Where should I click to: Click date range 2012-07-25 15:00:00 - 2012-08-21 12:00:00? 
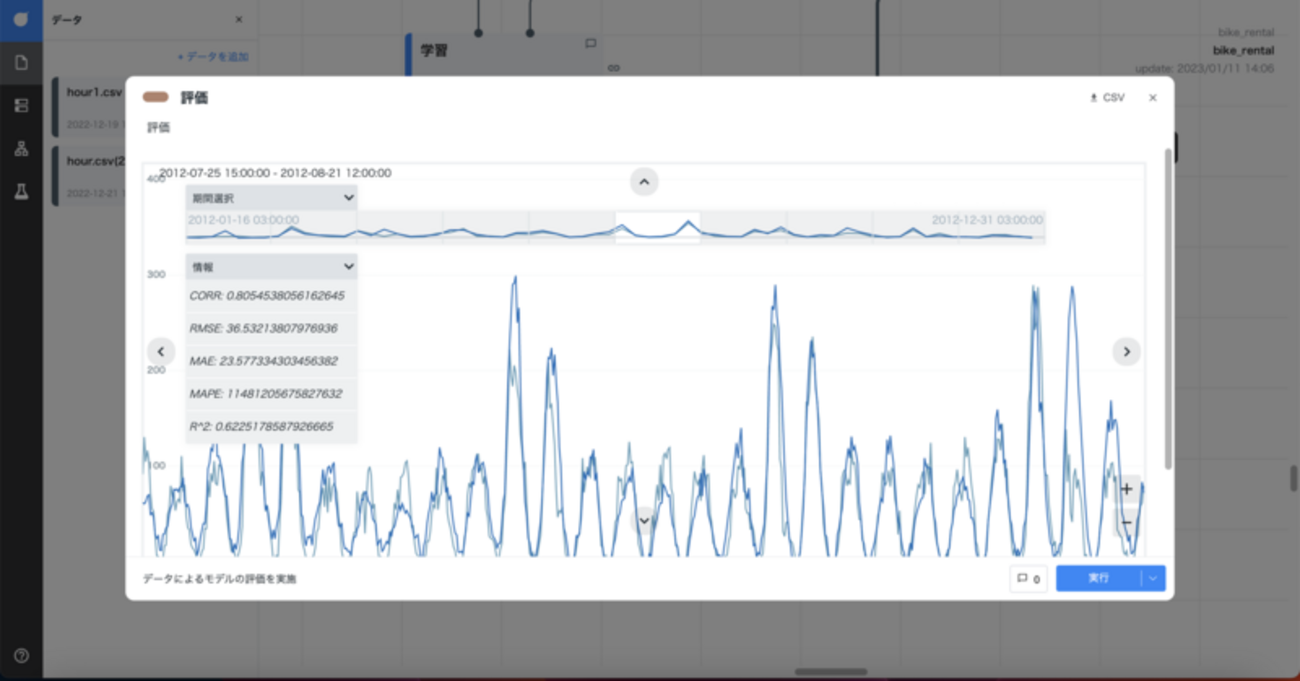pos(275,173)
